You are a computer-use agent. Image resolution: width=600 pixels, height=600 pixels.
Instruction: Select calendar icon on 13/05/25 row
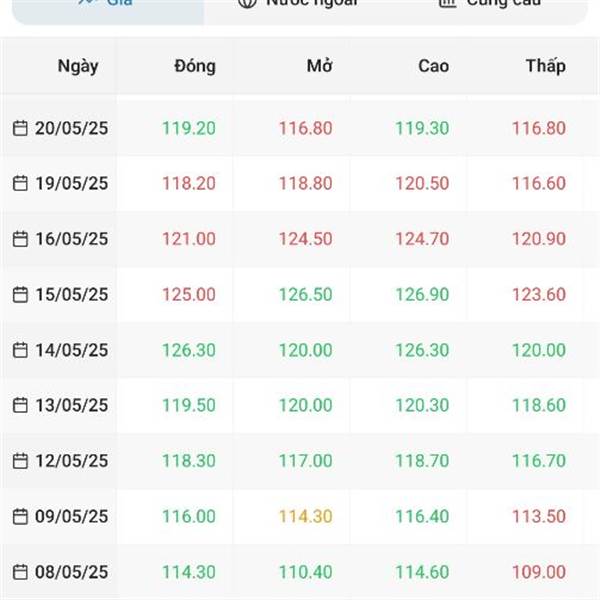pyautogui.click(x=20, y=405)
